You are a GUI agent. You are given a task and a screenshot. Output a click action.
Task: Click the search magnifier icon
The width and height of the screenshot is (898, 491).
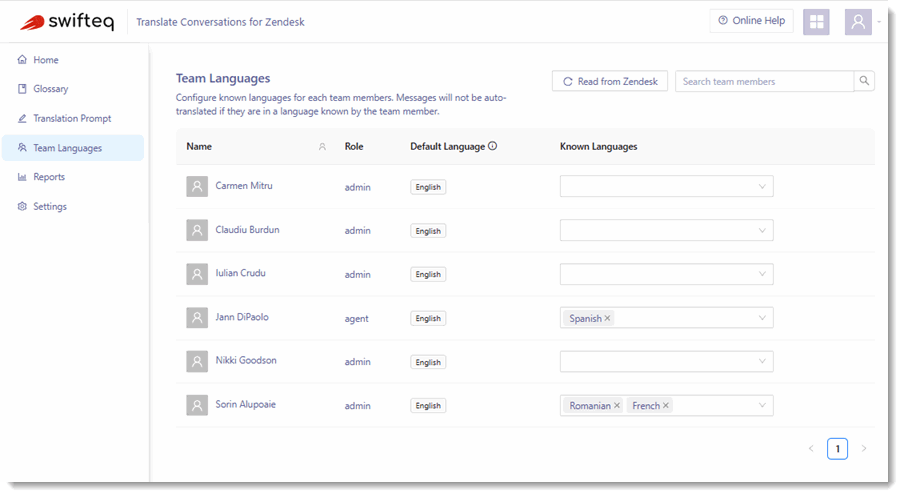(864, 81)
